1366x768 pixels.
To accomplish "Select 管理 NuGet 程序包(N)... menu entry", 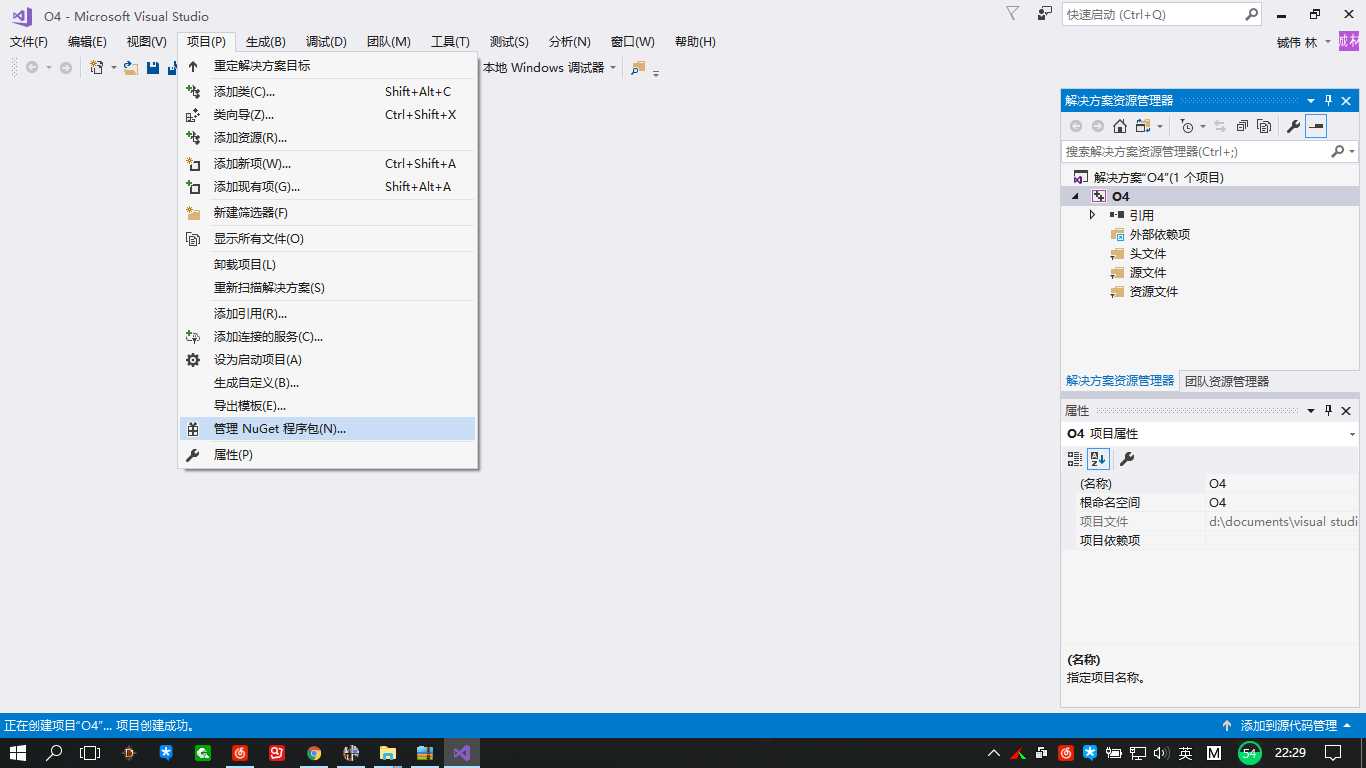I will [x=328, y=429].
